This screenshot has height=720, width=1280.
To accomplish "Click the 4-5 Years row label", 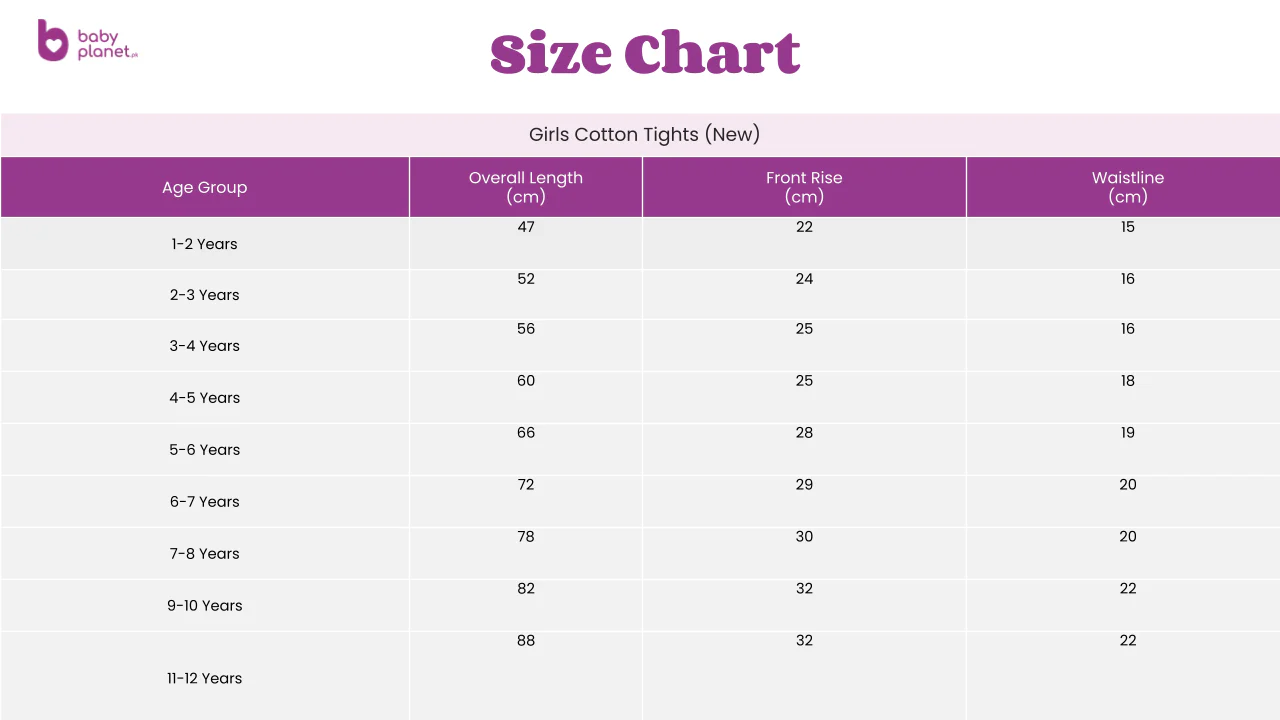I will (204, 398).
